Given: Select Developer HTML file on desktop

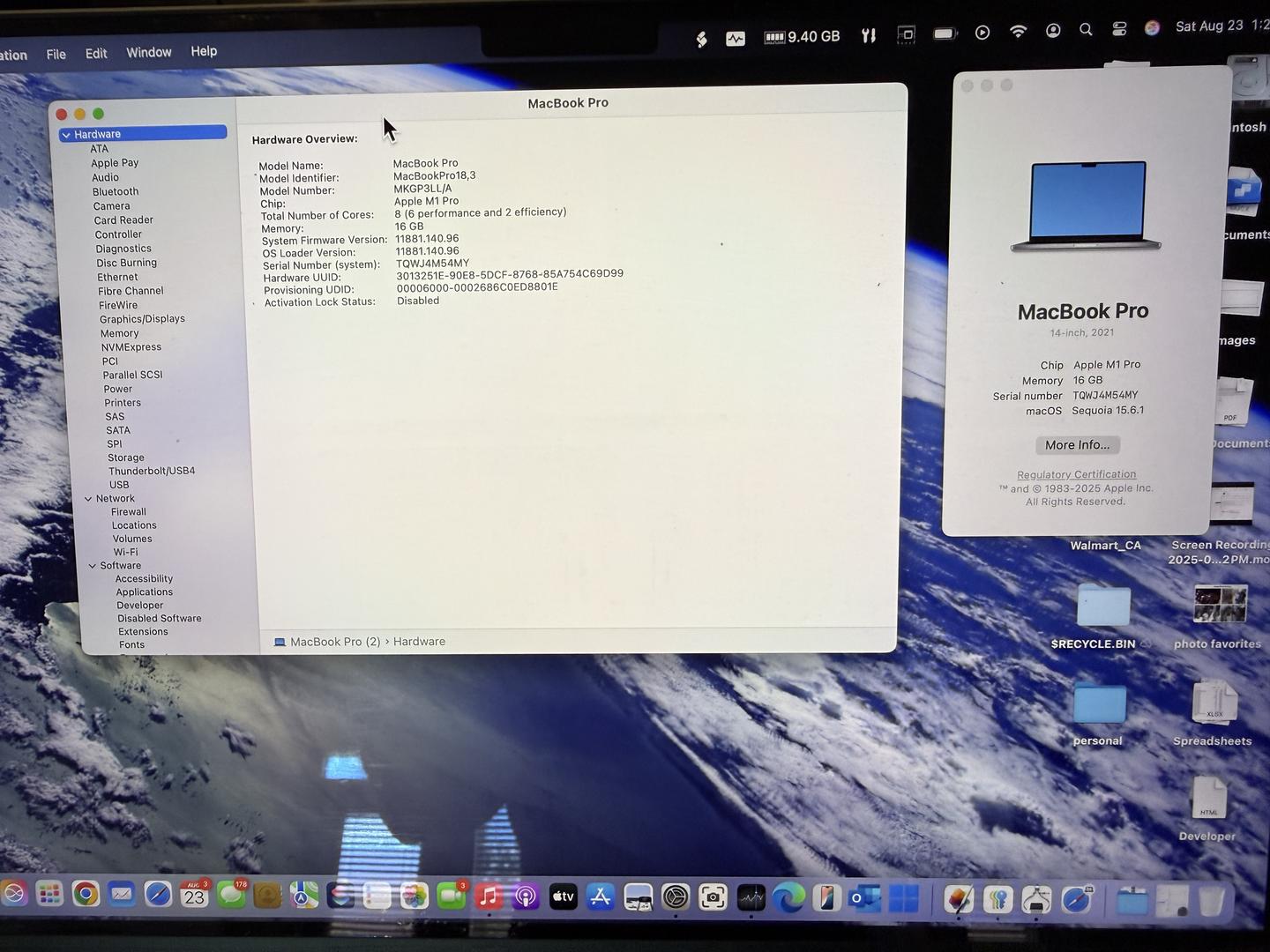Looking at the screenshot, I should coord(1209,799).
